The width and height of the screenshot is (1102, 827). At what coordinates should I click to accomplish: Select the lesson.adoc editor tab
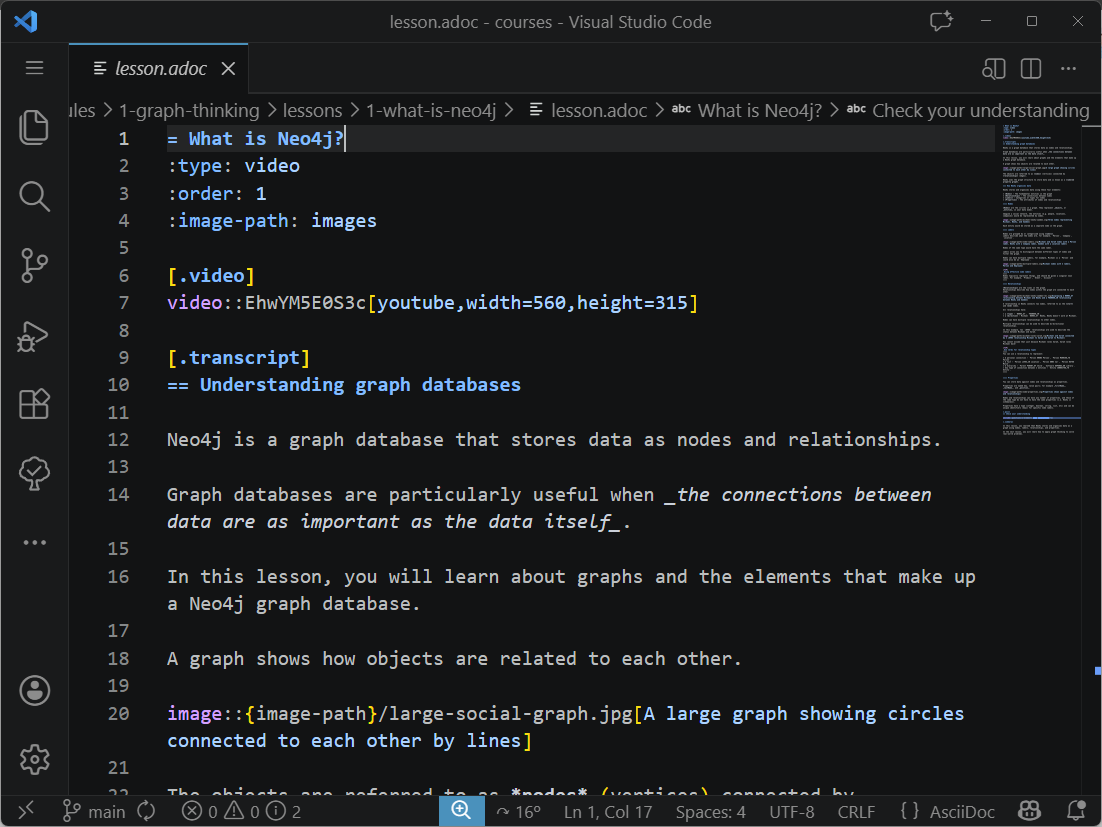[x=159, y=69]
